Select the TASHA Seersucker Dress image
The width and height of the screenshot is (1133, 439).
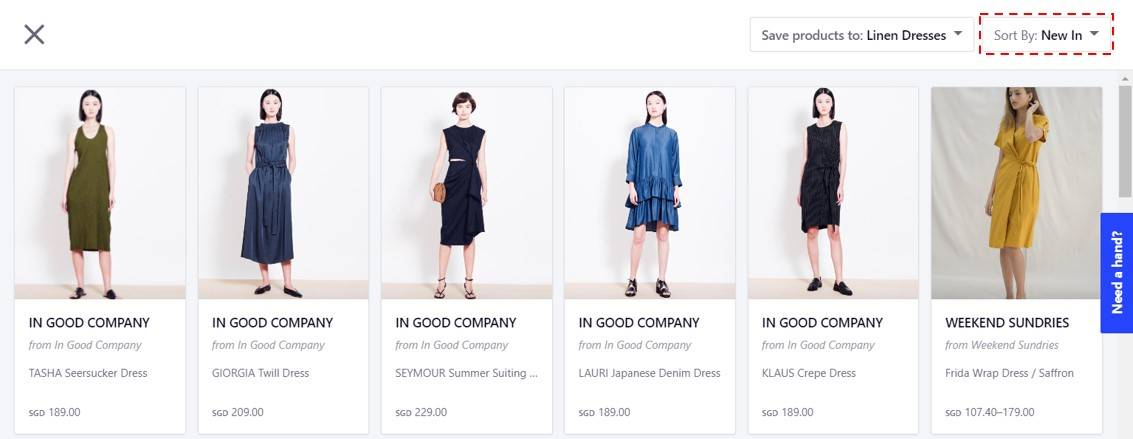pos(100,193)
